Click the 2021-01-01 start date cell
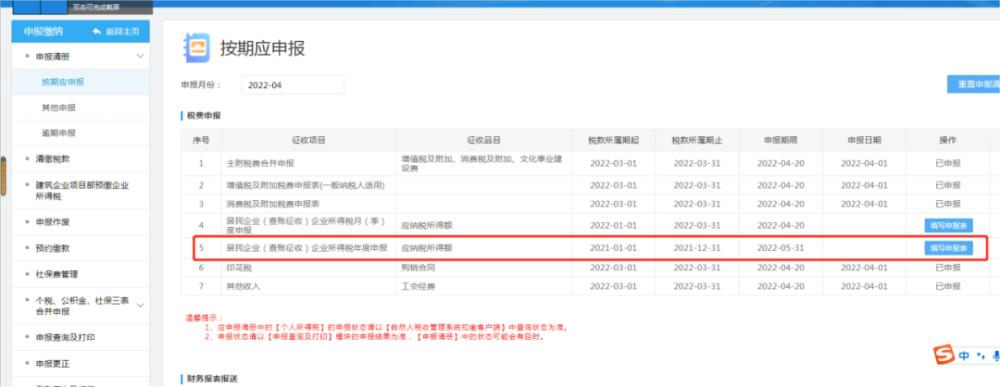Viewport: 1000px width, 387px height. click(x=613, y=247)
